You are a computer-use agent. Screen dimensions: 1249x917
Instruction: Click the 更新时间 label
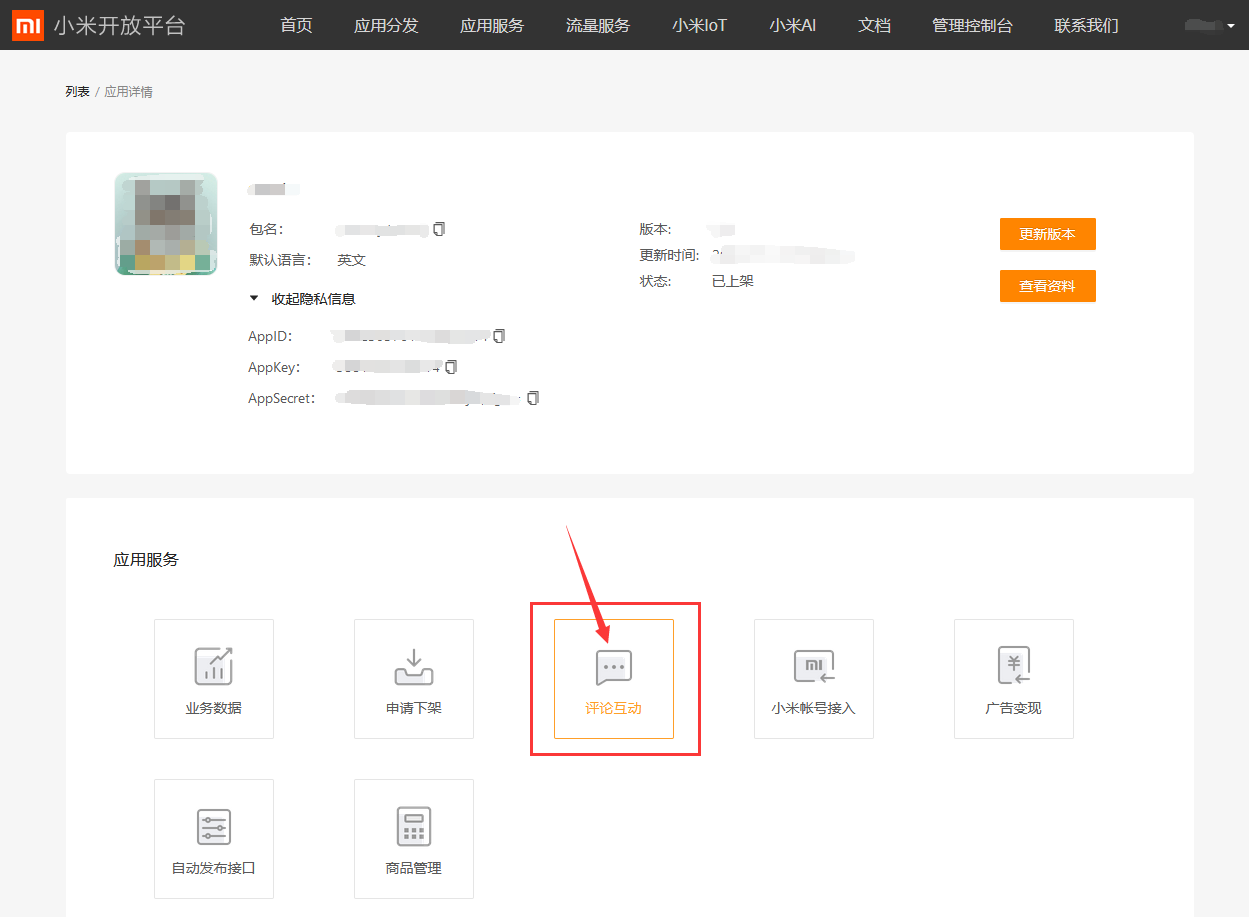[669, 255]
